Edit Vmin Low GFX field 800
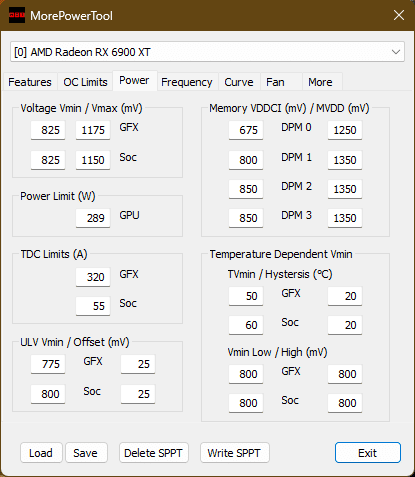Image resolution: width=415 pixels, height=477 pixels. tap(246, 374)
